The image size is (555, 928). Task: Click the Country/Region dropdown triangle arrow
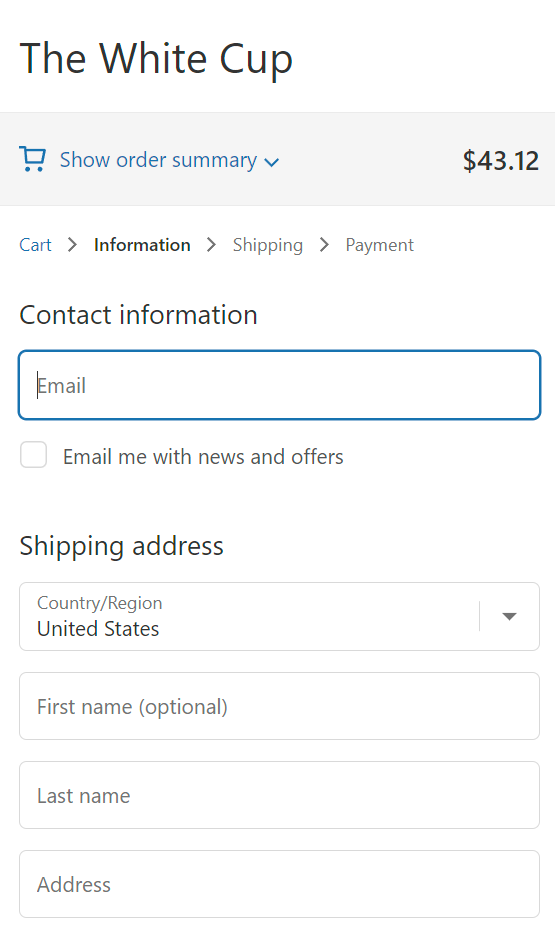[509, 617]
